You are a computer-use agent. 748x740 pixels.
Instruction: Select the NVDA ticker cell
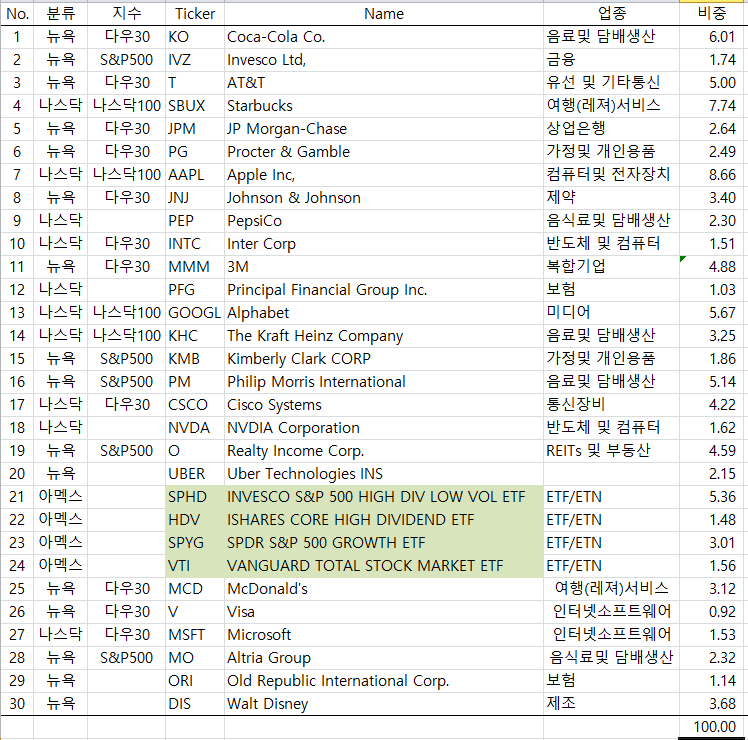coord(195,427)
